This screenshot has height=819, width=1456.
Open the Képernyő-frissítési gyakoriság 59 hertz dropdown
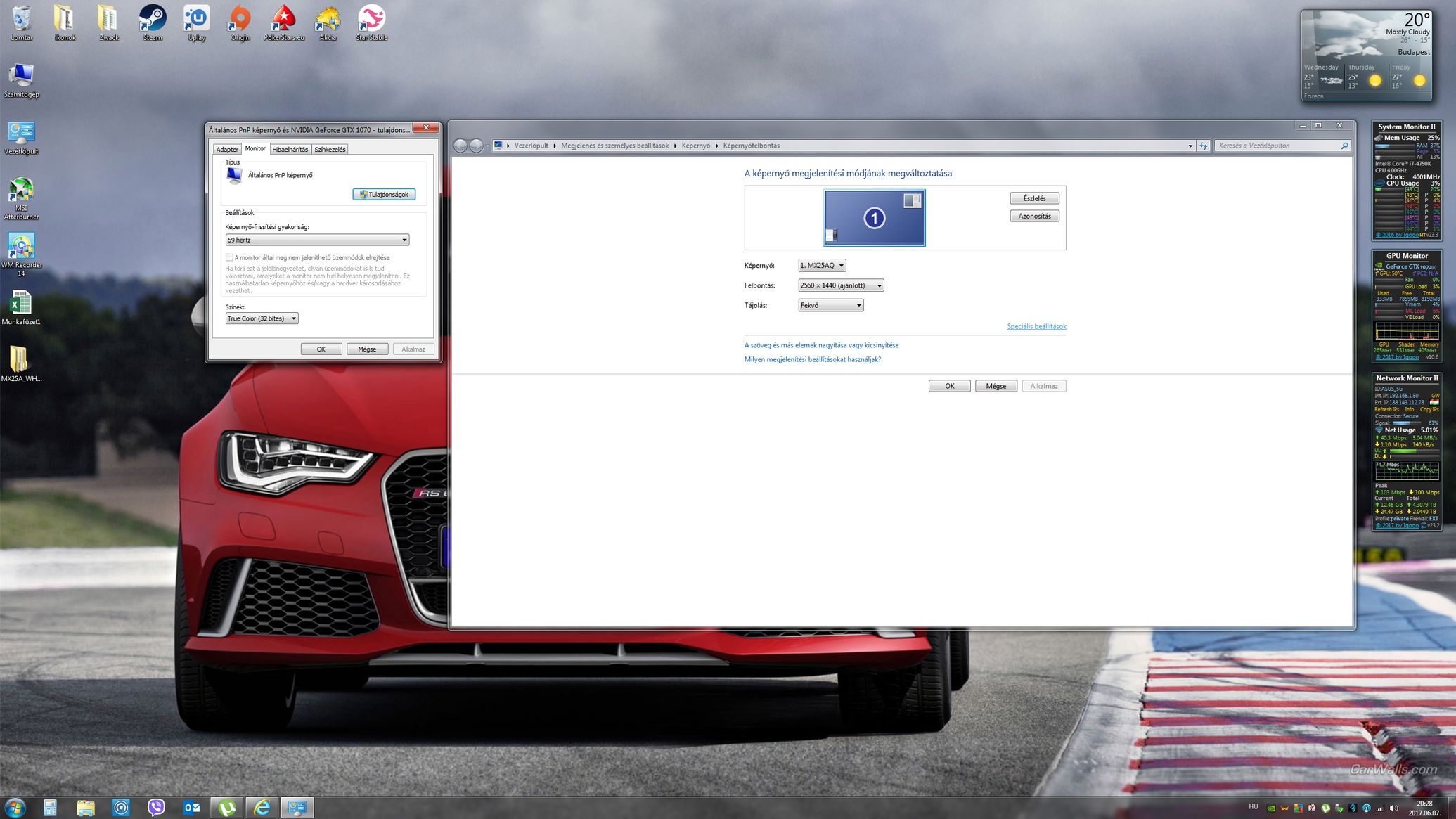[x=317, y=240]
